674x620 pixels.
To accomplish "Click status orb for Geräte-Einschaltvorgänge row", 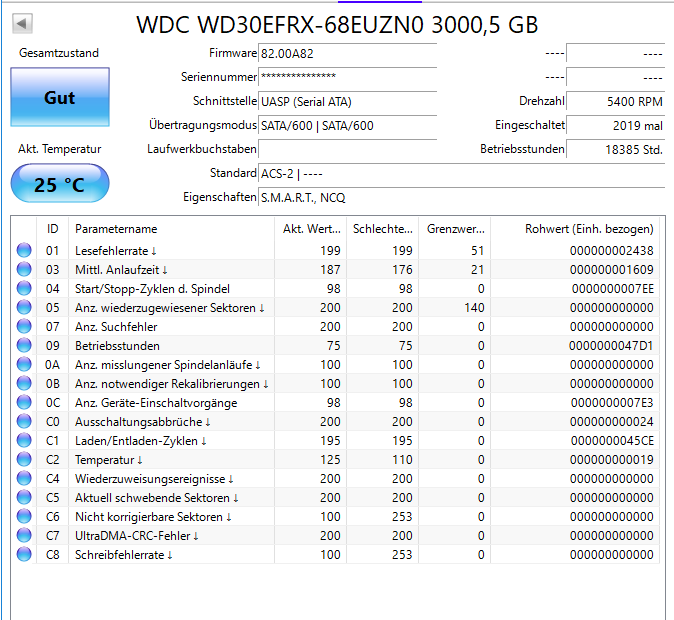I will (24, 402).
